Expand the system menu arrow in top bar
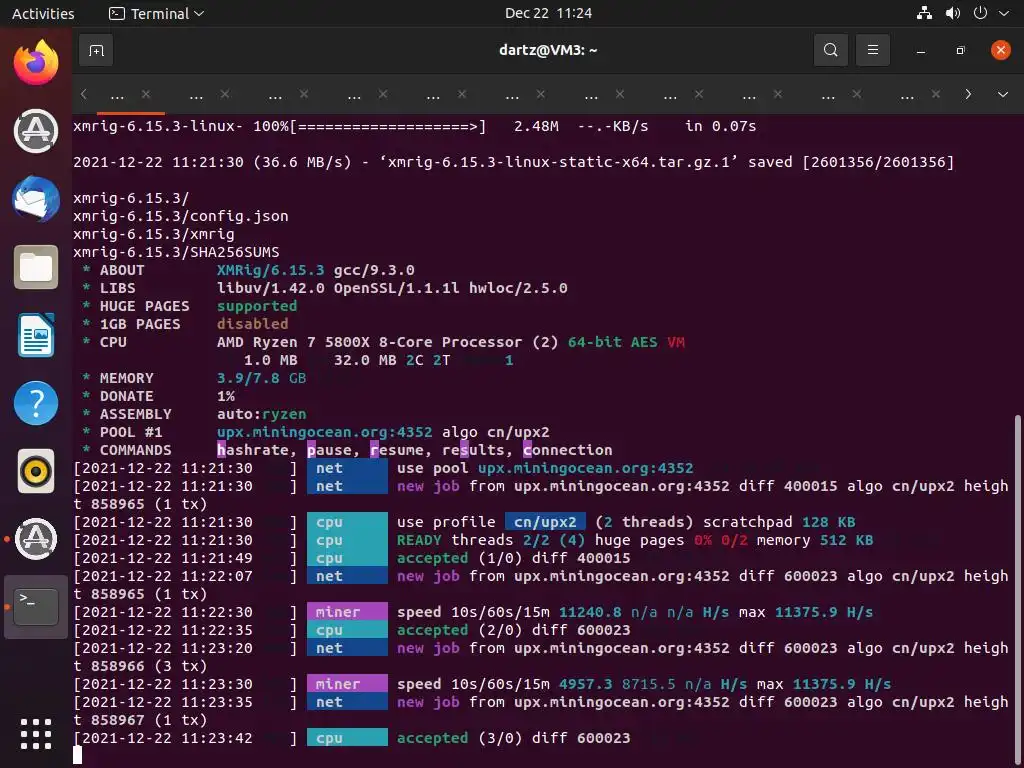1024x768 pixels. (x=1004, y=13)
